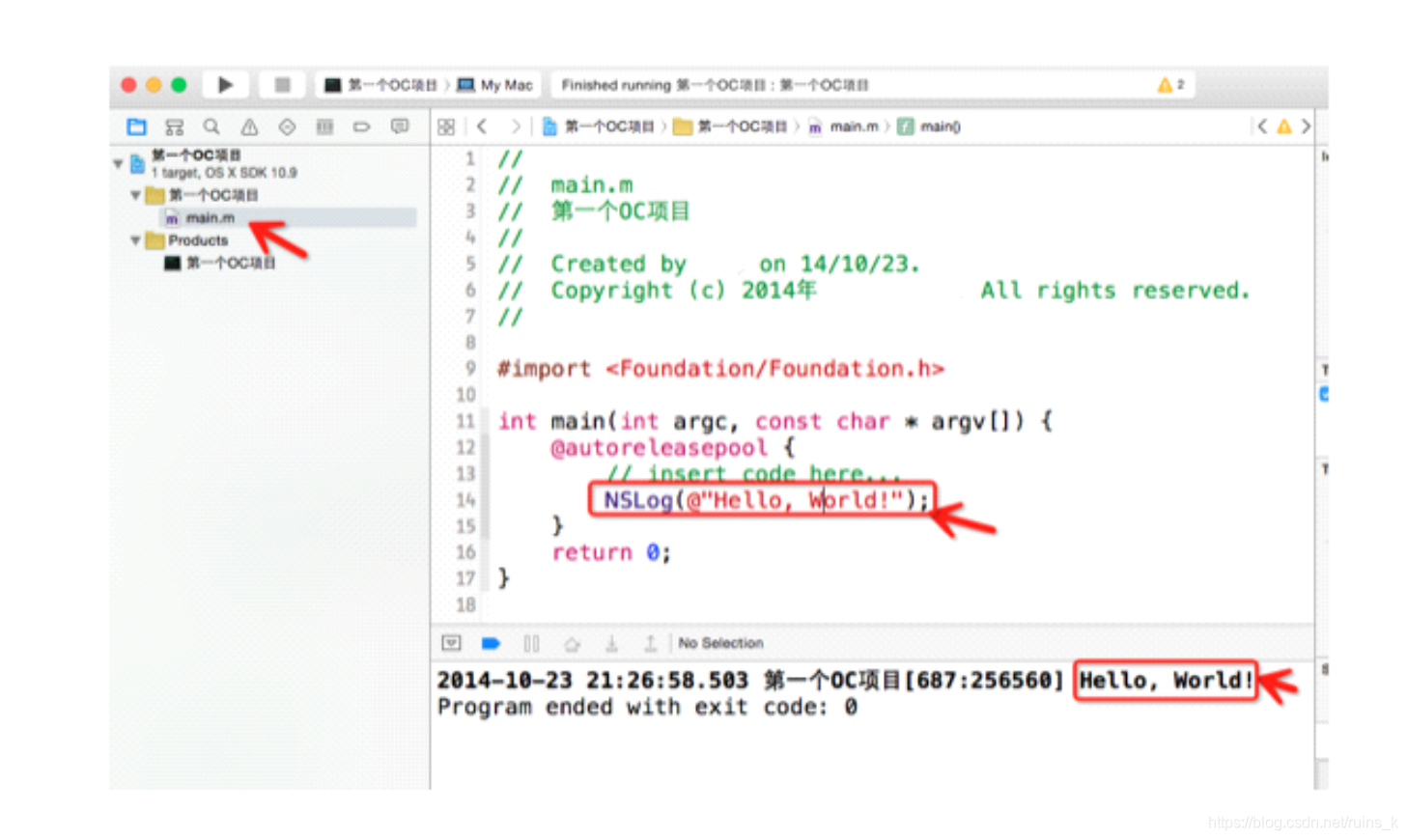The image size is (1407, 840).
Task: Stop the running program
Action: pyautogui.click(x=282, y=85)
